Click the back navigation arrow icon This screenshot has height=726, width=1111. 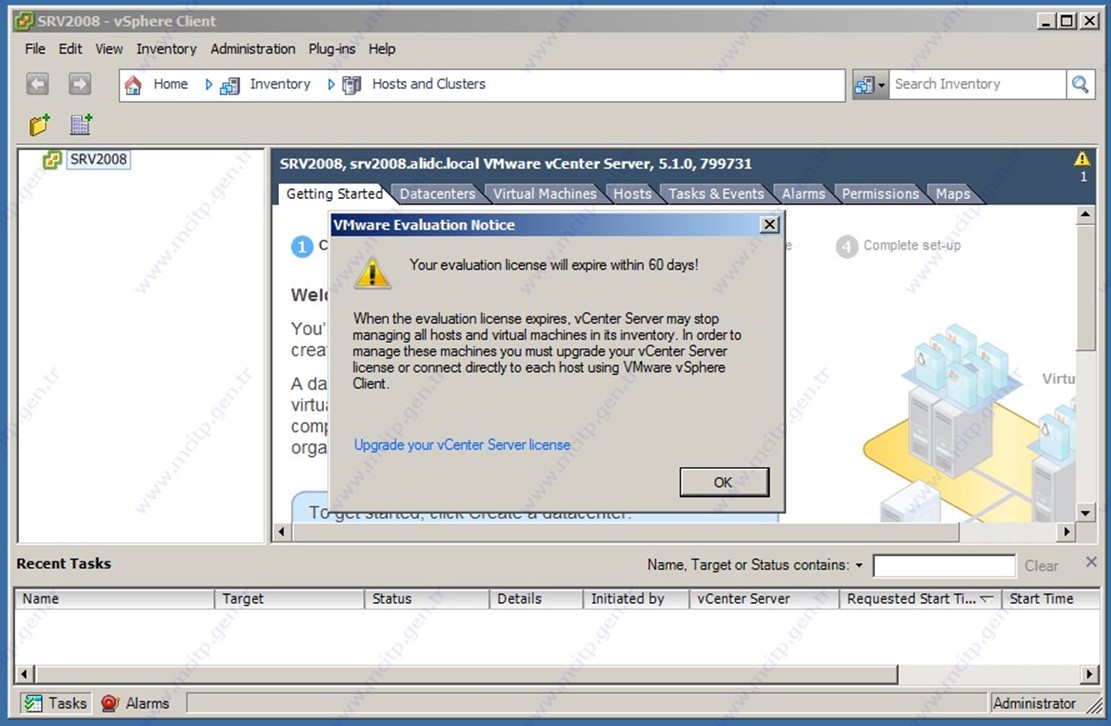[38, 84]
